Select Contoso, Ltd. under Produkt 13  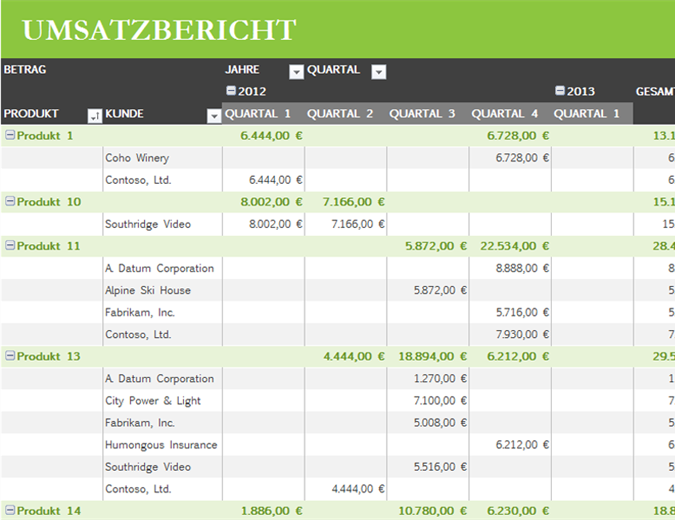coord(162,489)
